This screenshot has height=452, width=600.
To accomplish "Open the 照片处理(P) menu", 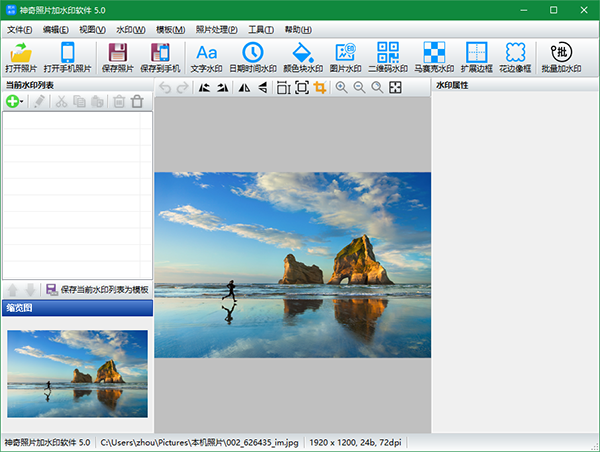I will 216,30.
